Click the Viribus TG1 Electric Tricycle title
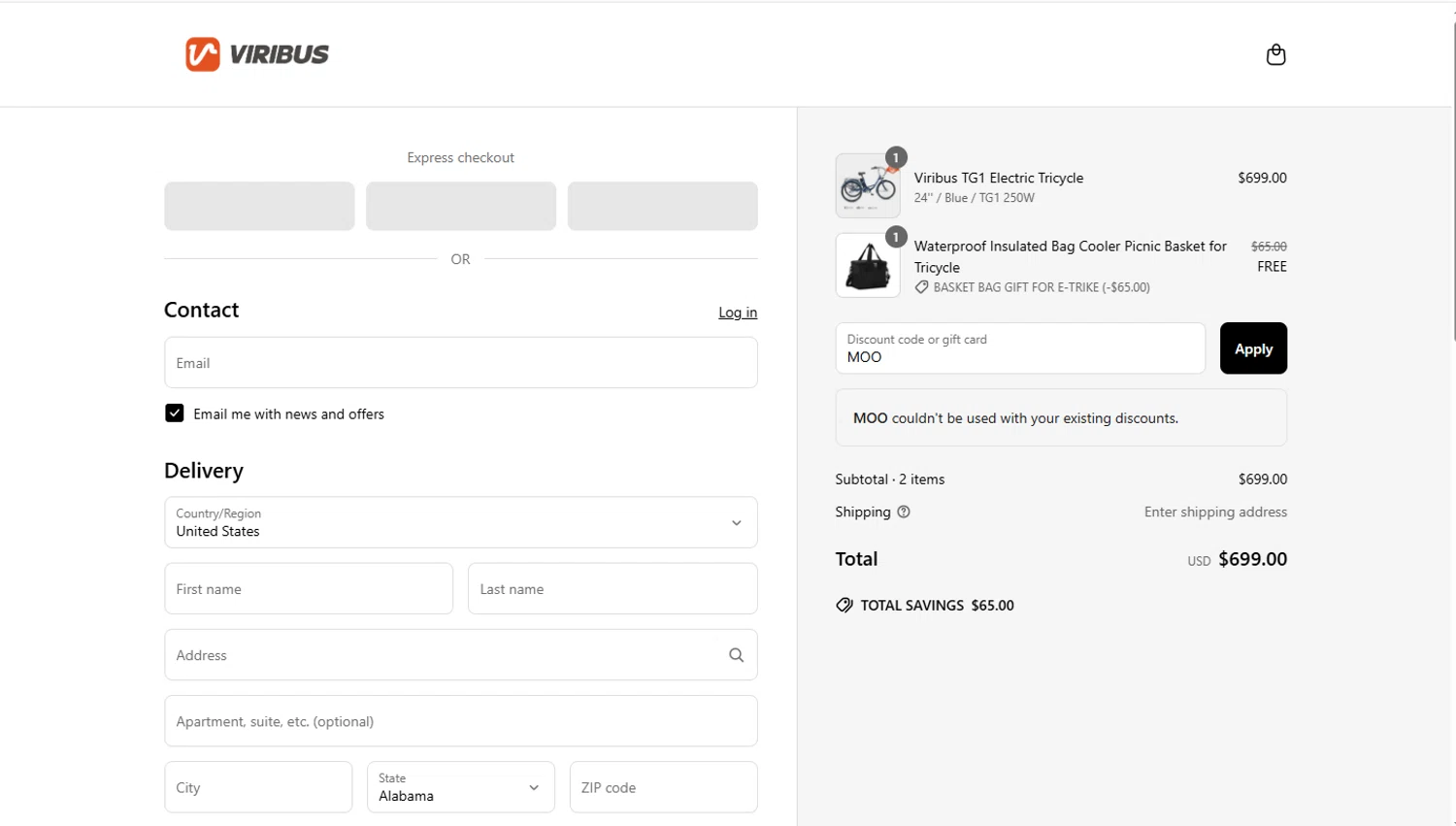The height and width of the screenshot is (826, 1456). [999, 178]
